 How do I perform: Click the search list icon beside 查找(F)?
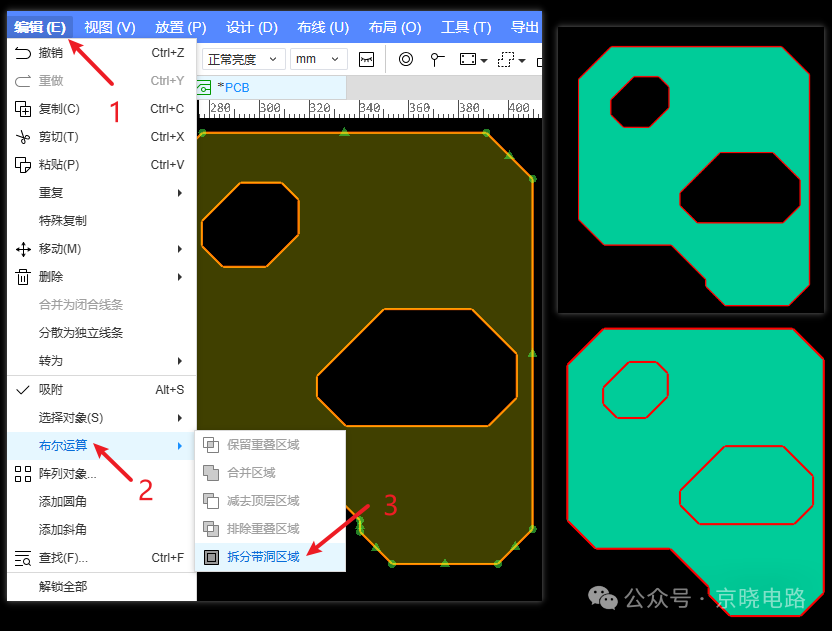[23, 558]
